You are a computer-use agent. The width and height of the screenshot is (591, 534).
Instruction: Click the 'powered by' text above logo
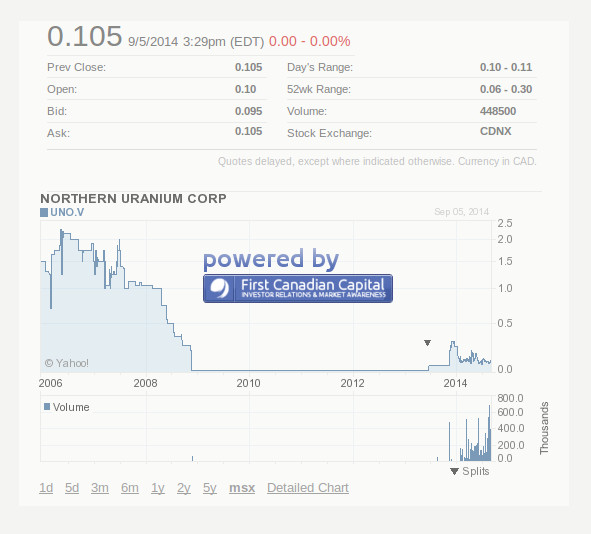click(271, 259)
